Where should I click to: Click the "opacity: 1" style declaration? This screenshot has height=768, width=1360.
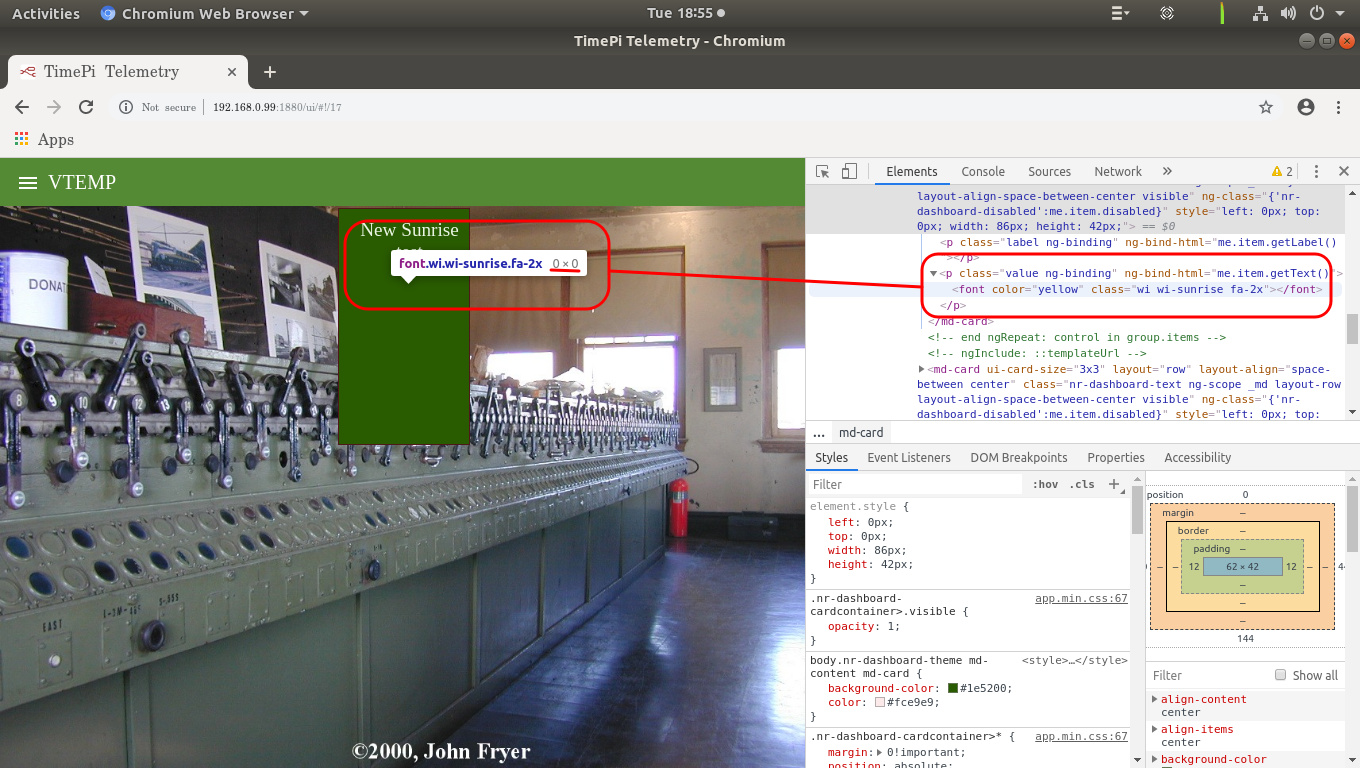[x=865, y=626]
